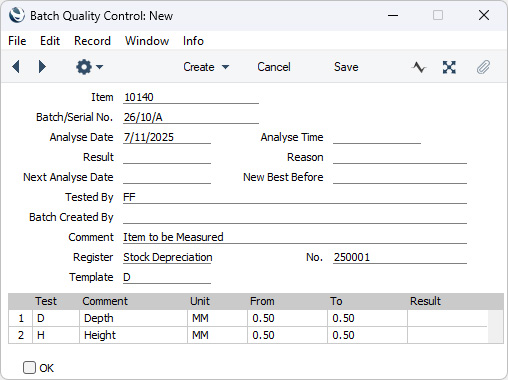Image resolution: width=508 pixels, height=380 pixels.
Task: Open the paperclip attachments icon
Action: pyautogui.click(x=483, y=67)
